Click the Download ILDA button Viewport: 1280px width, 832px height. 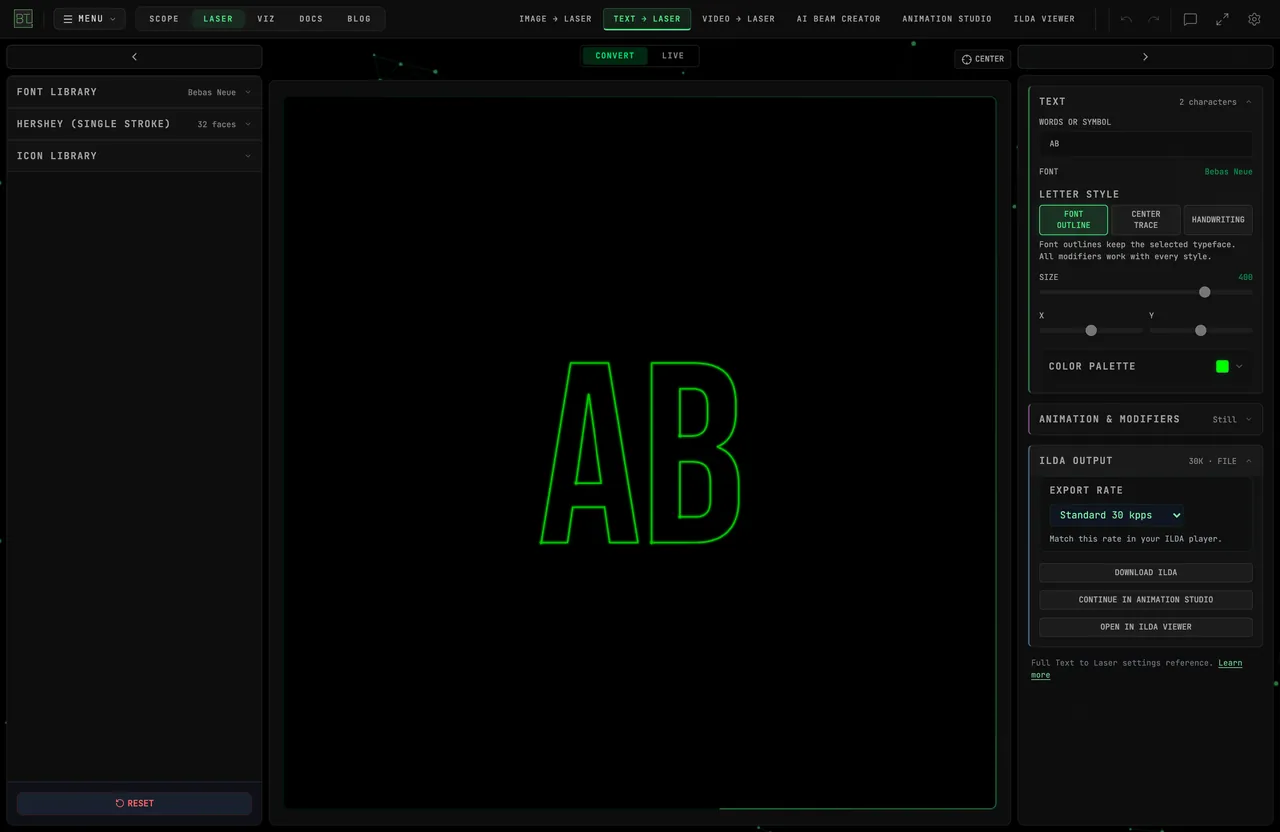pyautogui.click(x=1146, y=573)
